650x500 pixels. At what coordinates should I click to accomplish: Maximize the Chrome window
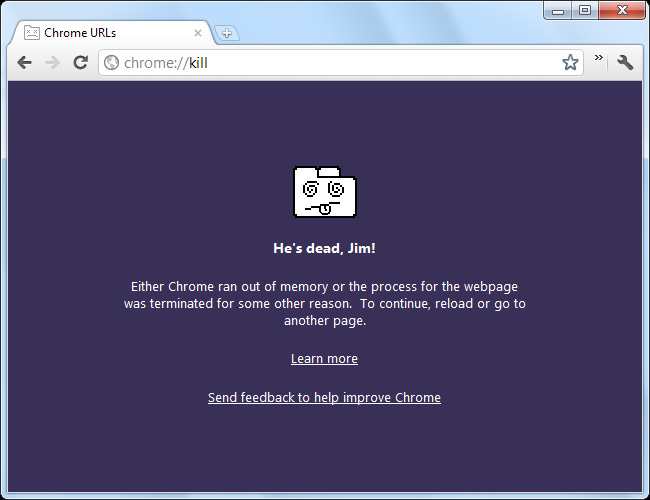click(x=585, y=10)
